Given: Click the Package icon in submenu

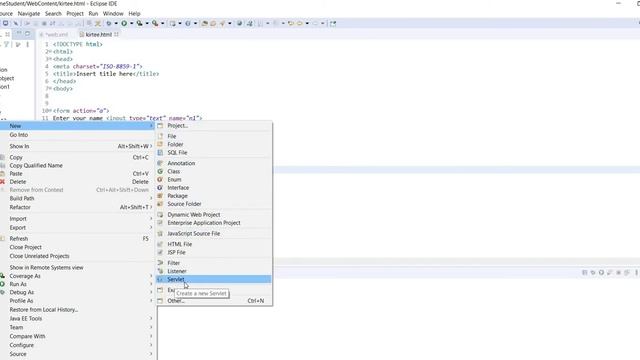Looking at the screenshot, I should 160,196.
